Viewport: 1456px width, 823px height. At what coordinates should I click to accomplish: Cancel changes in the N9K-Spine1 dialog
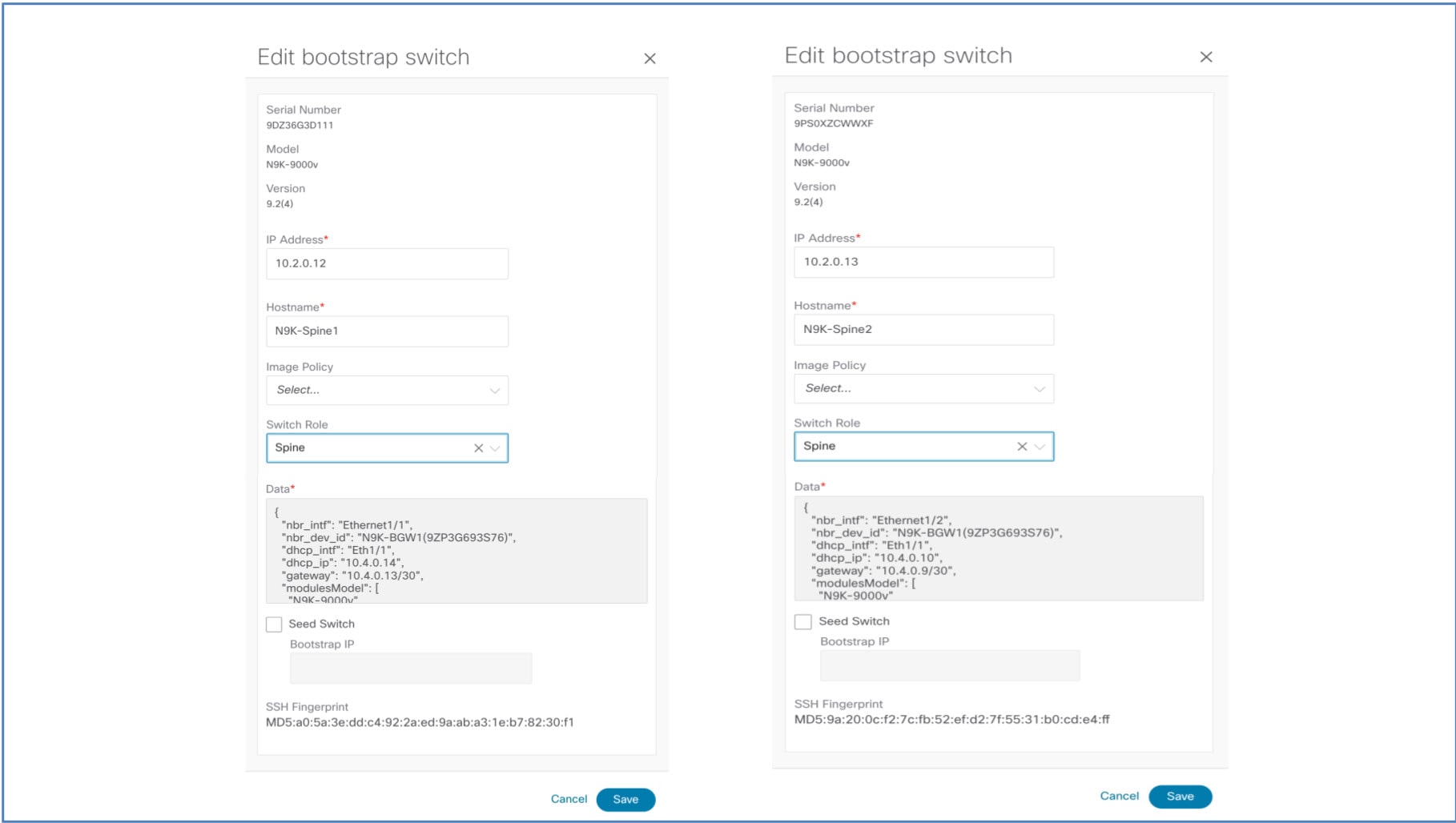pos(569,799)
